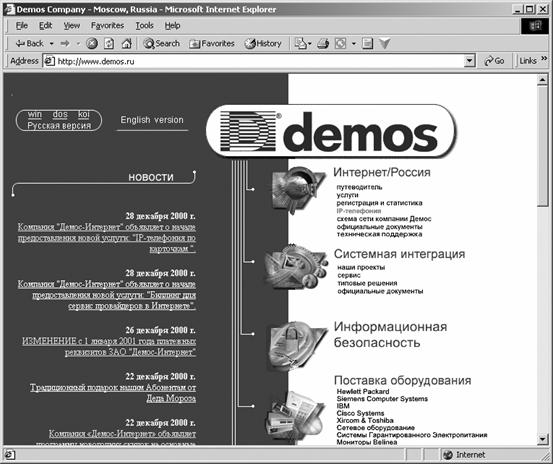The image size is (553, 464).
Task: Open the dropdown arrow beside the size icon
Action: (x=354, y=44)
